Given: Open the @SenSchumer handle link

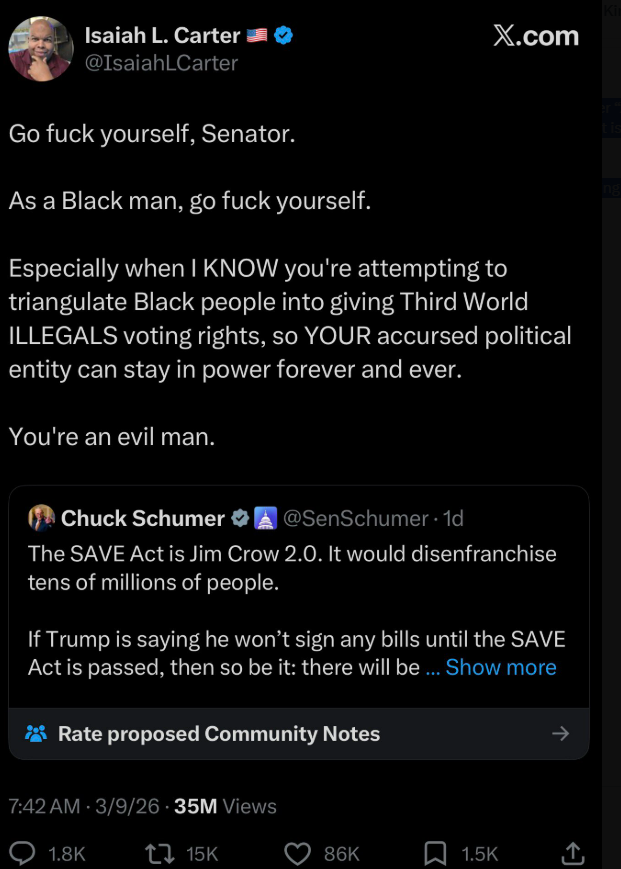Looking at the screenshot, I should tap(358, 518).
